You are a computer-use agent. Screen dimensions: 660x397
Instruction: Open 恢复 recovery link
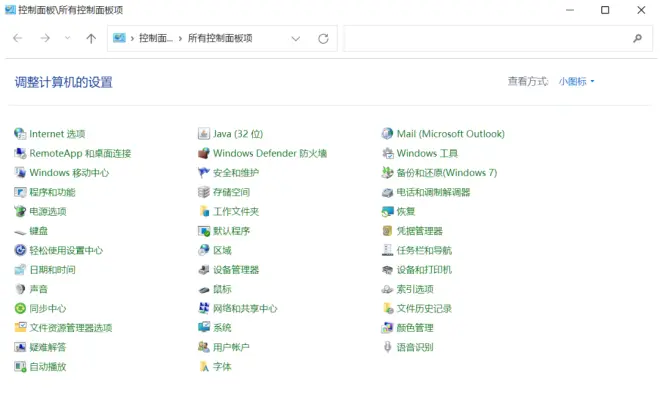406,211
